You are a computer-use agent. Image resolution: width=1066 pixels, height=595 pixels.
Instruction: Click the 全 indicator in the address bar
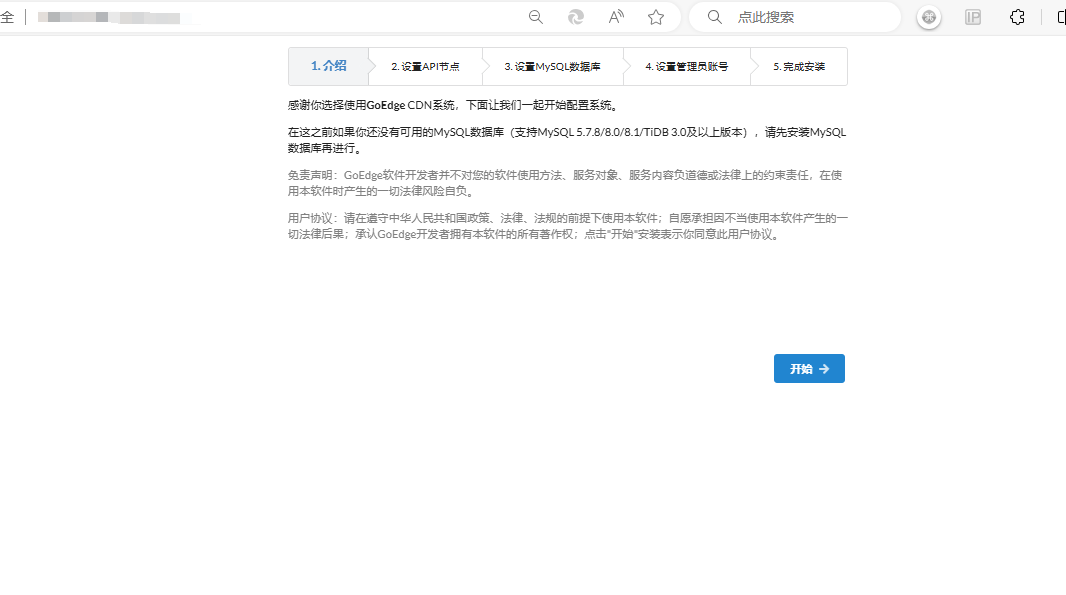[9, 16]
